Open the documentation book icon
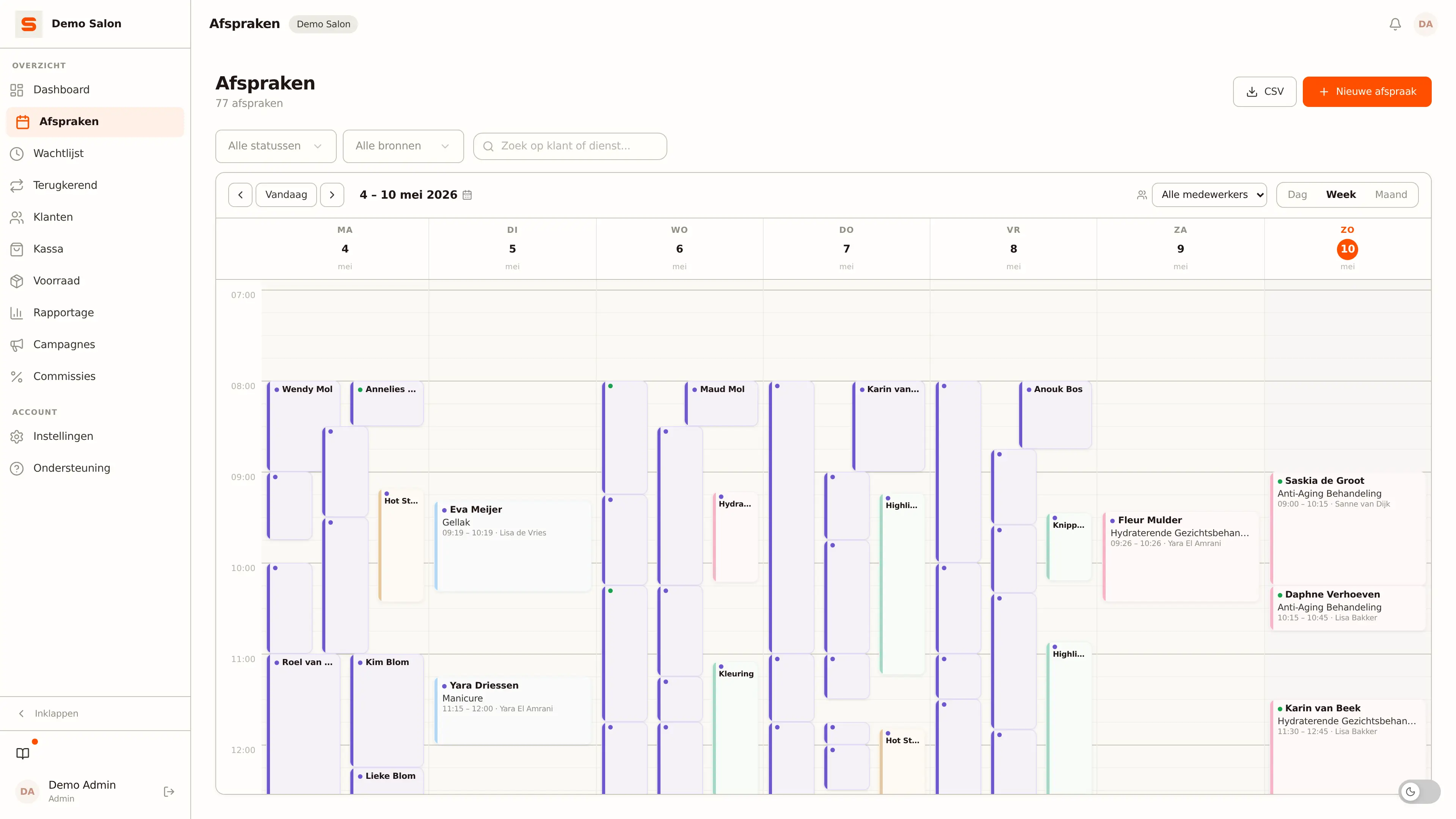This screenshot has width=1456, height=819. coord(23,753)
